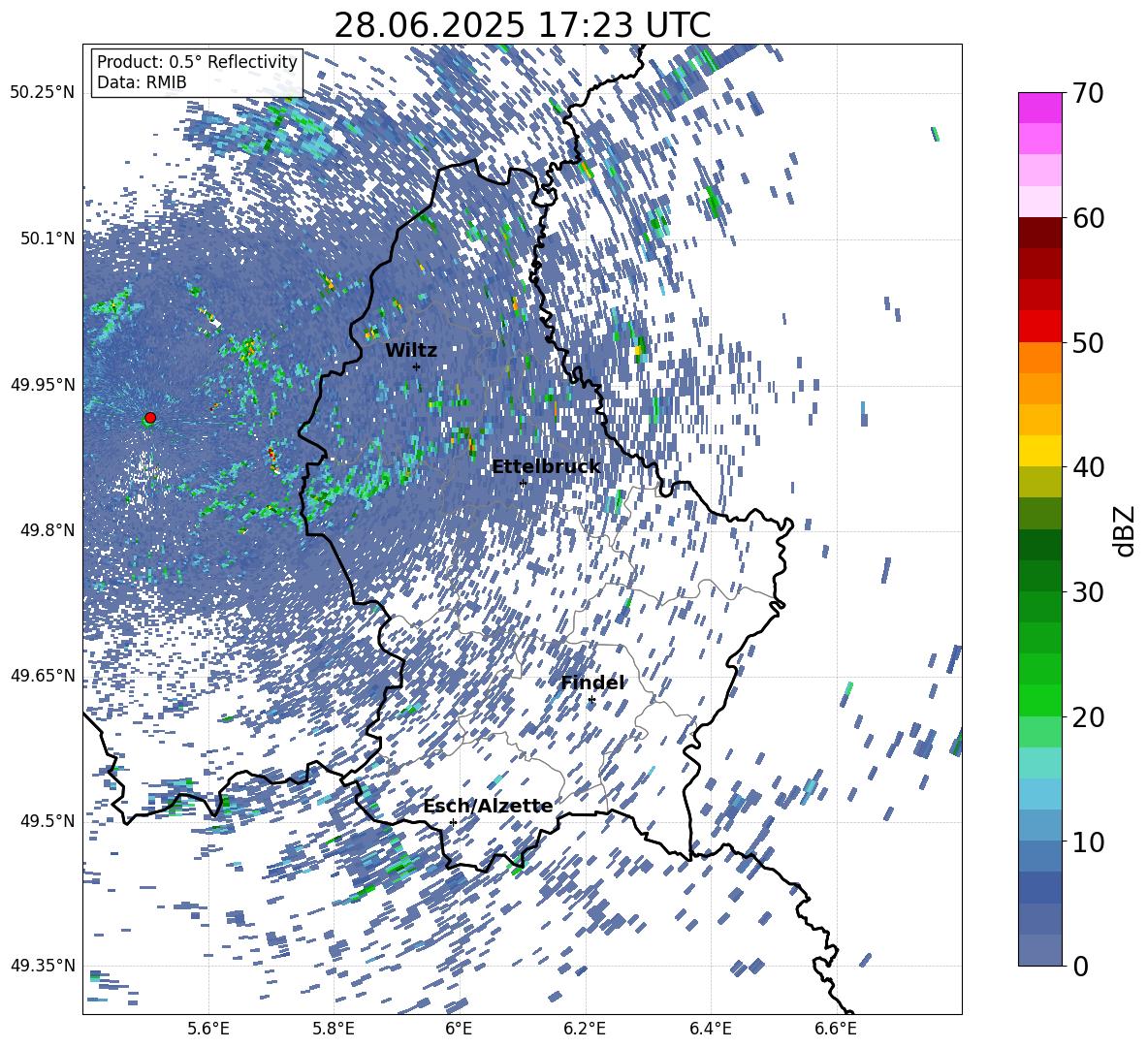Click the bright green colorbar segment just above the 20 tick
Screen dimensions: 1148x1048
pyautogui.click(x=1039, y=700)
